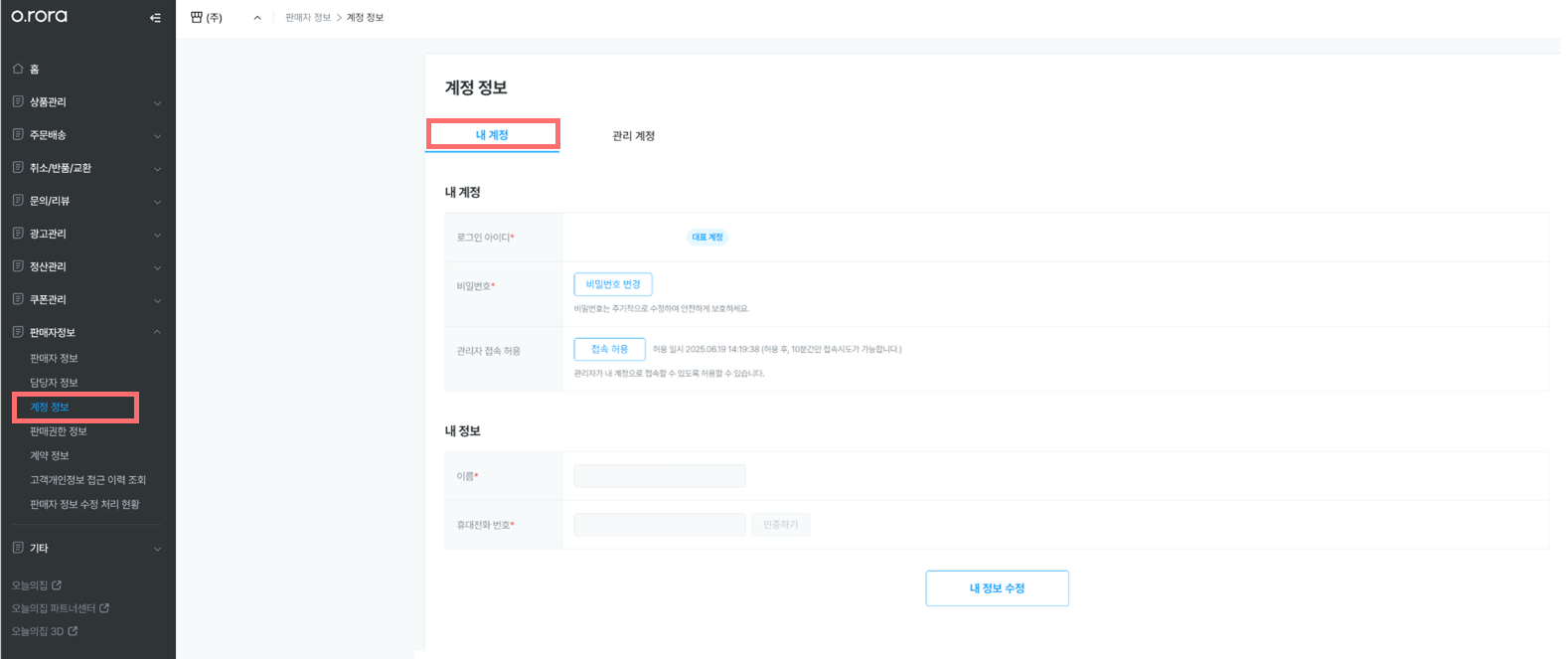Switch to the 관리 계정 tab
Screen dimensions: 1568x659
coord(633,136)
